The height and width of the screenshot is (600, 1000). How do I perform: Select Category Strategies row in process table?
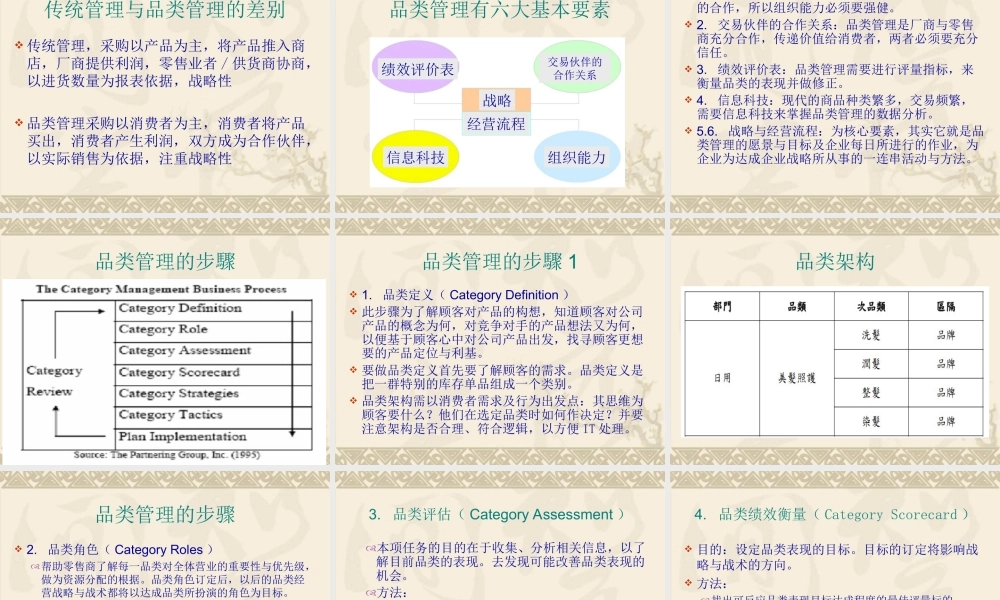point(214,394)
